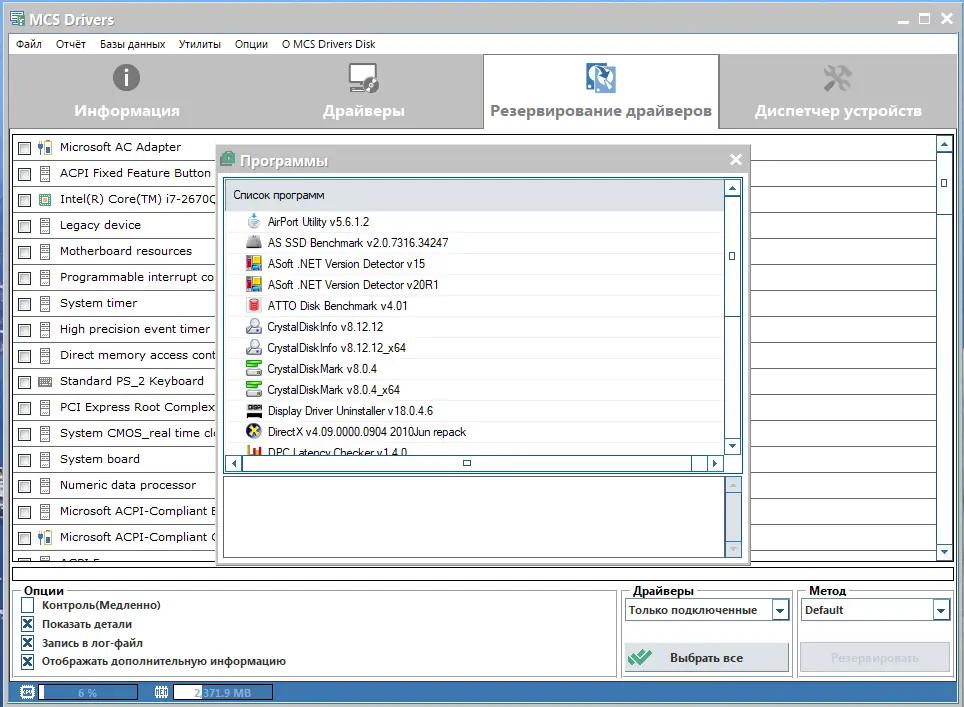Viewport: 964px width, 707px height.
Task: Click the Выбрать все button
Action: [706, 658]
